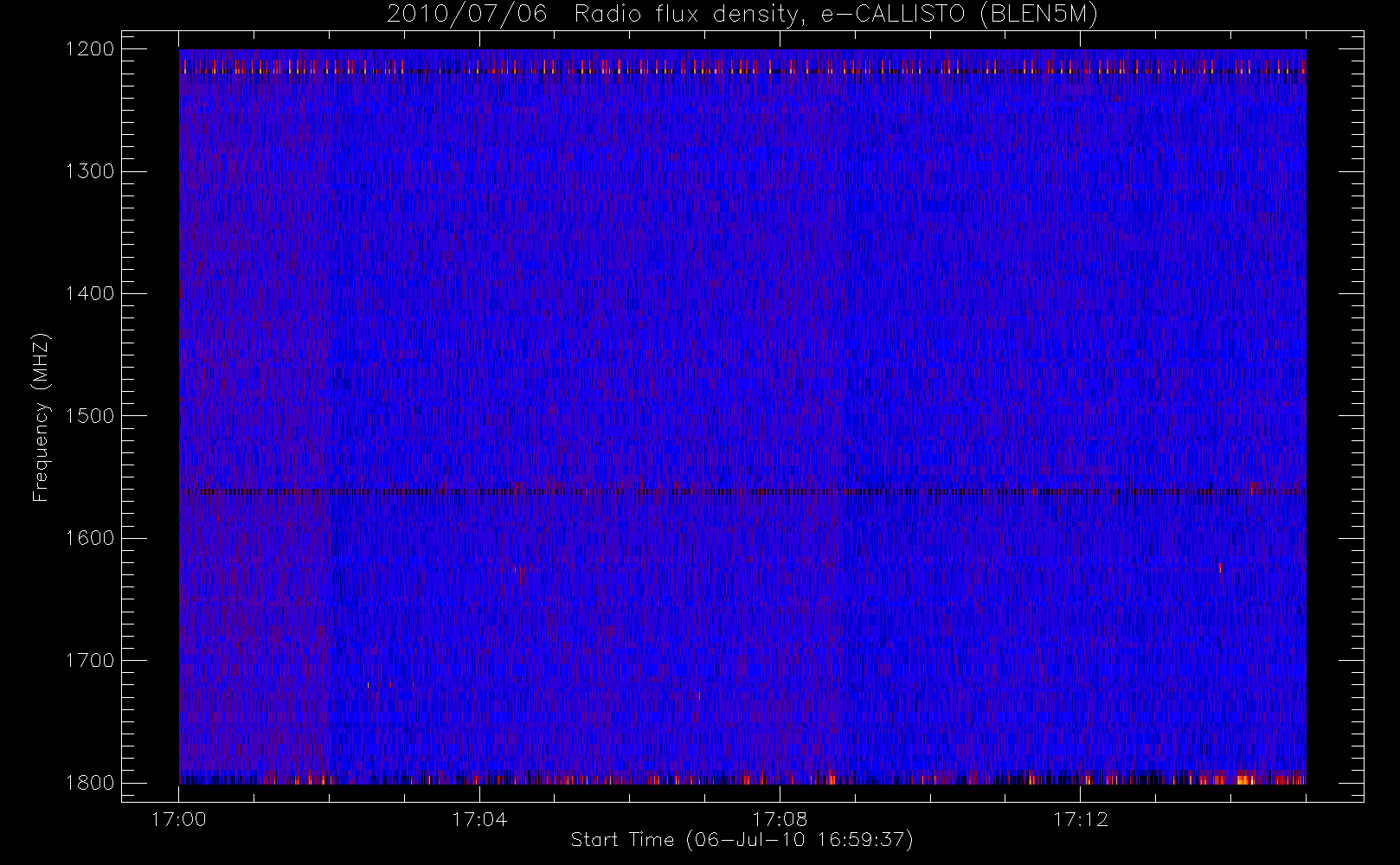Screen dimensions: 1400x865
Task: Click the 1600 frequency tick label
Action: [x=90, y=538]
